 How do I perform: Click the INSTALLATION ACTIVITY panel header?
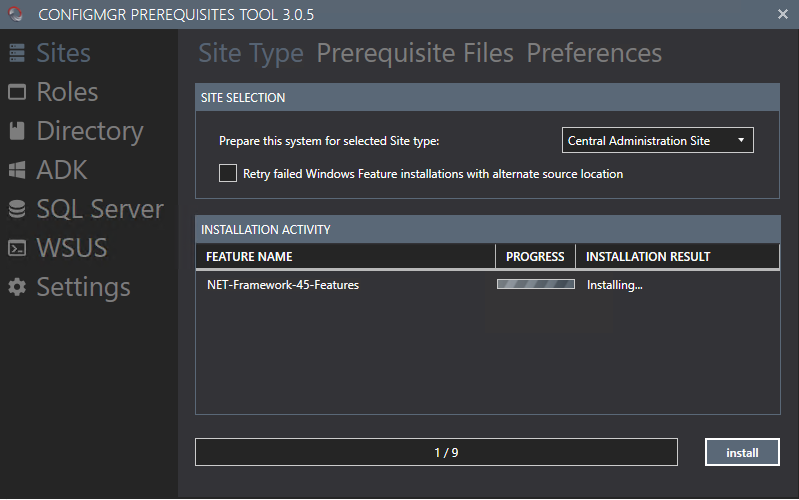coord(487,229)
